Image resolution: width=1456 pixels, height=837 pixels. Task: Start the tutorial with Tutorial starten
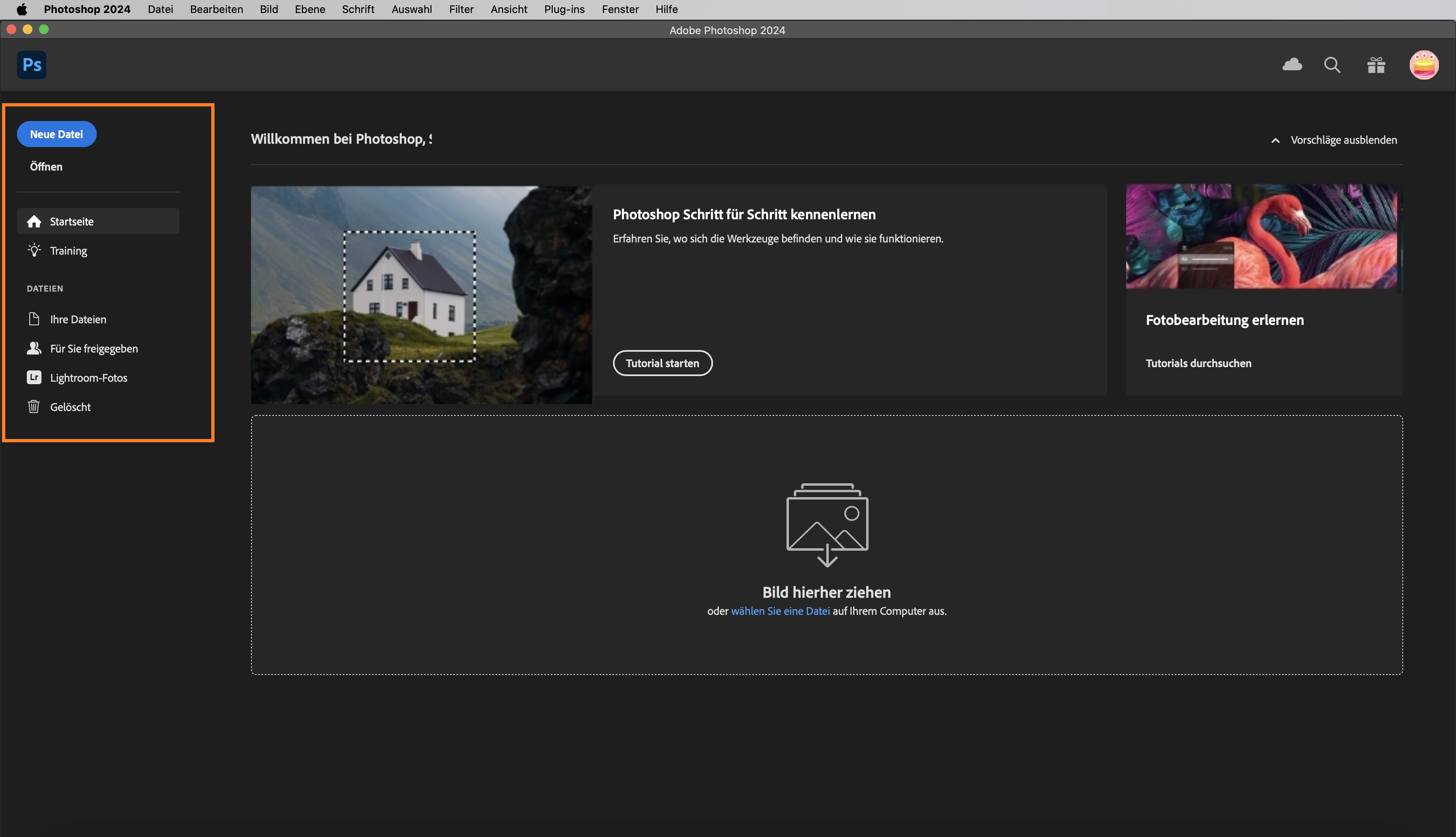(x=663, y=363)
